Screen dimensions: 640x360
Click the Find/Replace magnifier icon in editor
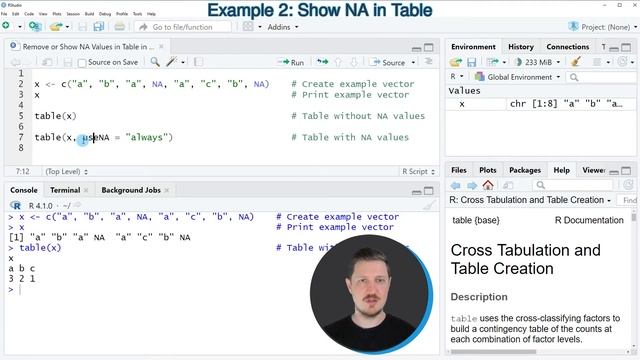point(155,62)
